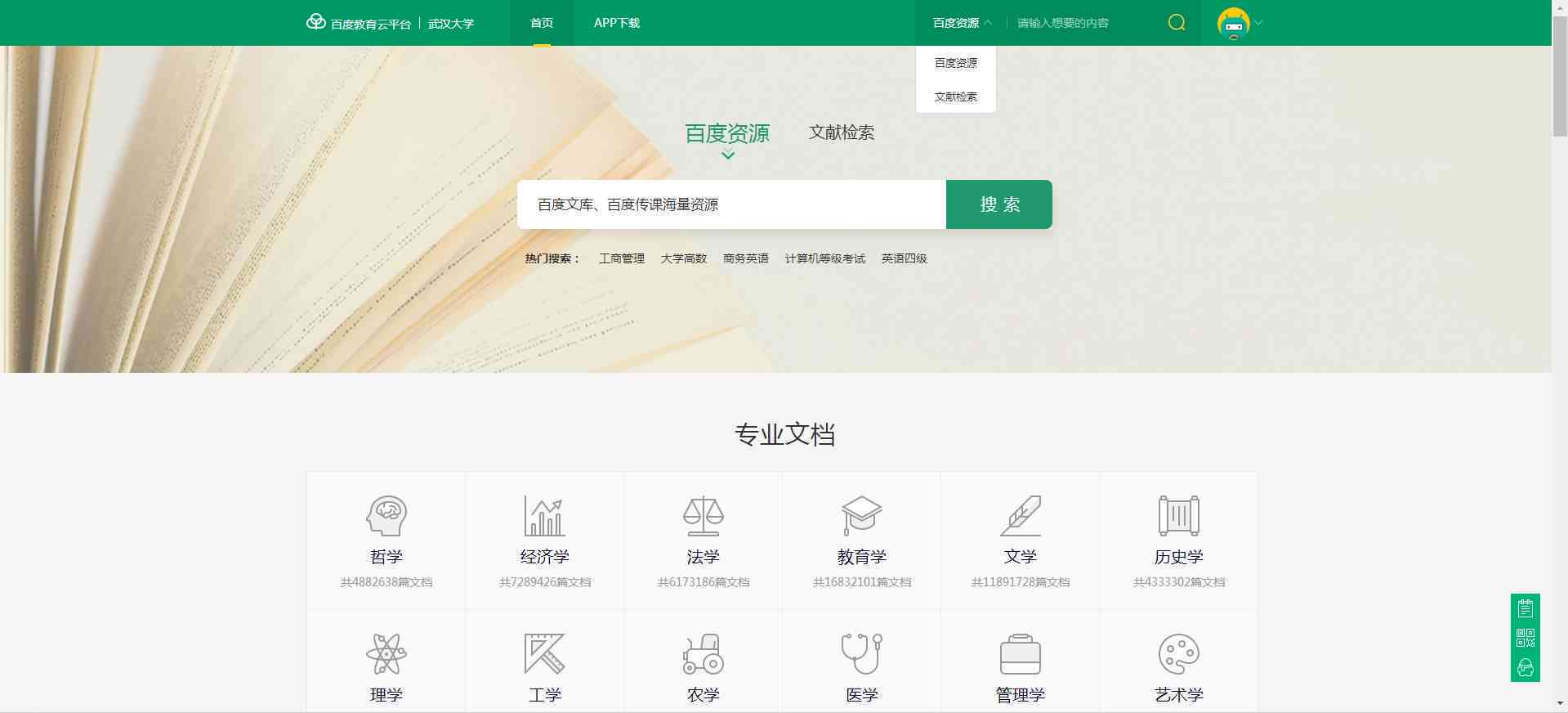Image resolution: width=1568 pixels, height=713 pixels.
Task: Open the APP下载 nav item
Action: click(617, 23)
